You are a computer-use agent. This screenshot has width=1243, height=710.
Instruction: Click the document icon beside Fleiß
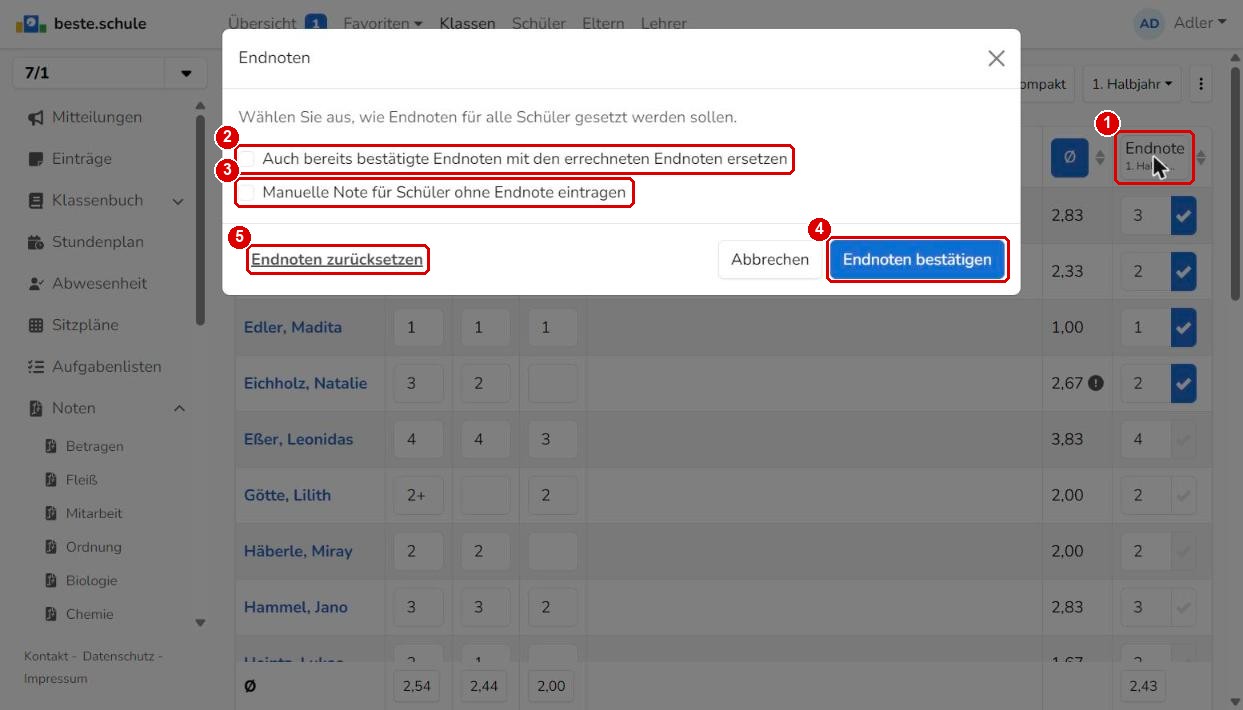[x=51, y=480]
